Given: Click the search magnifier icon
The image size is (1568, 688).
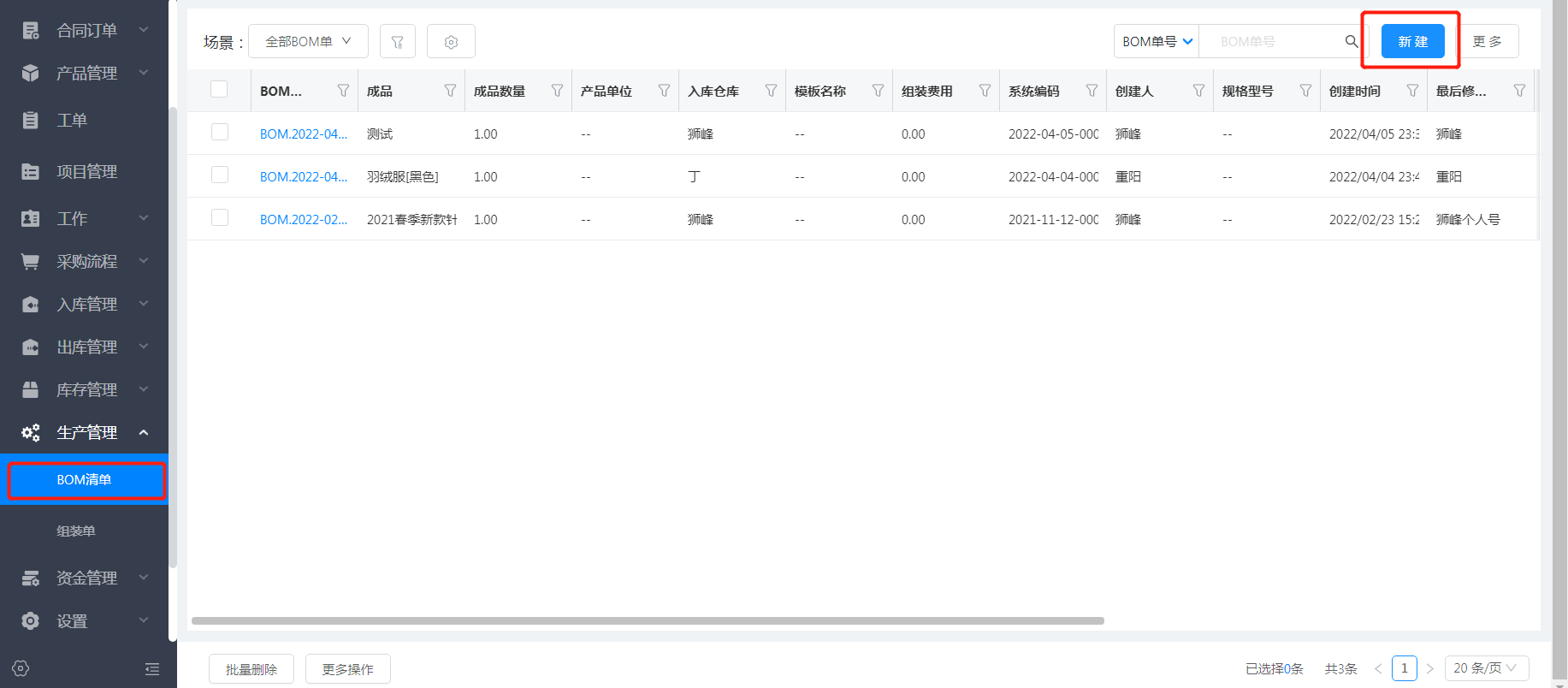Looking at the screenshot, I should click(x=1352, y=41).
